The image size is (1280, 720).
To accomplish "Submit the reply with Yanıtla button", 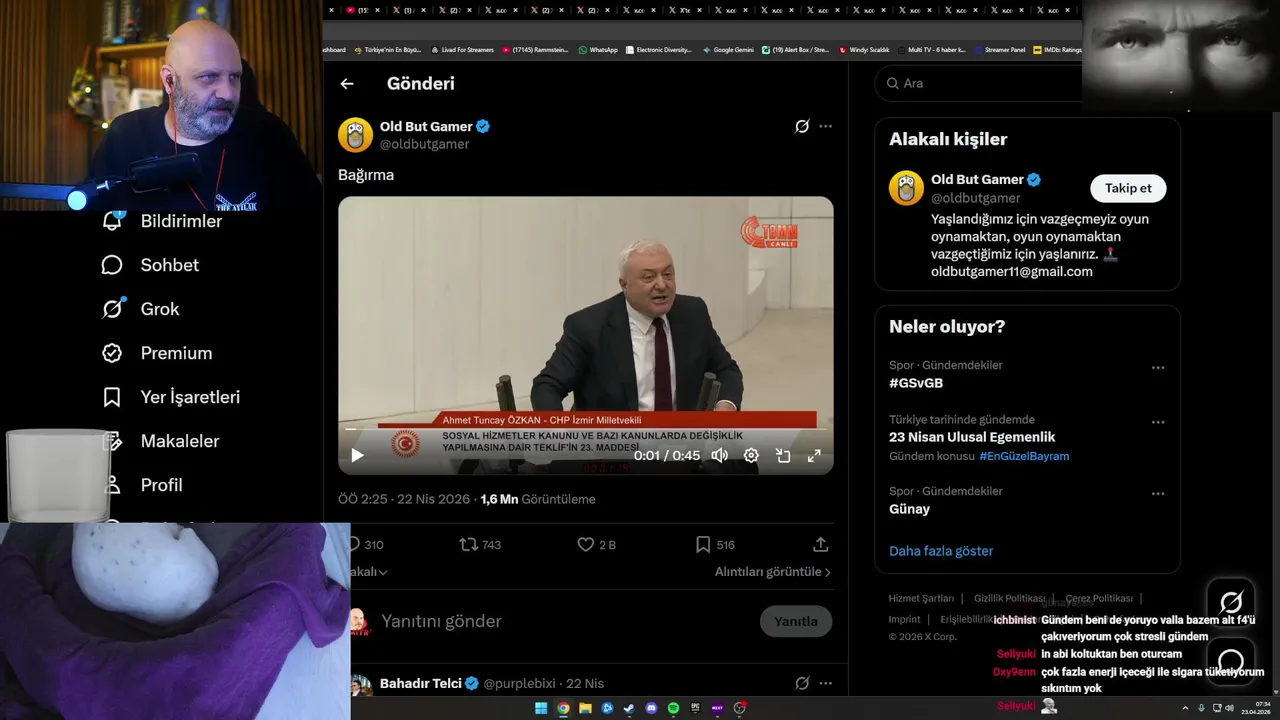I will [796, 621].
